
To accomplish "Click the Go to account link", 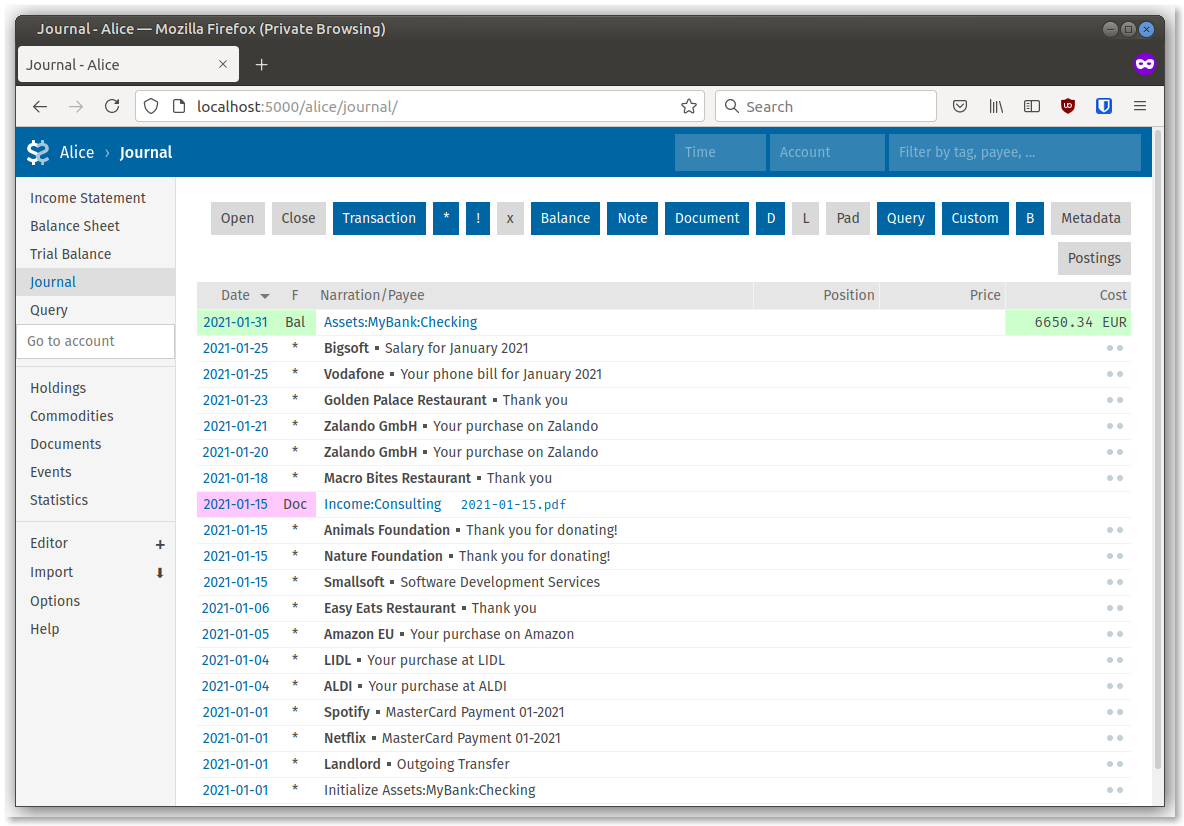I will pyautogui.click(x=70, y=341).
